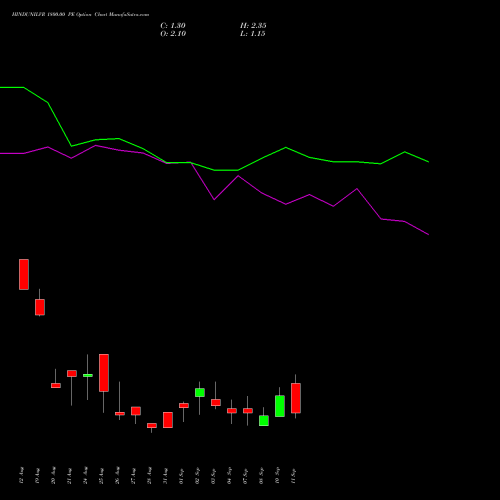Click the close value C: 1.30
The image size is (500, 500).
[173, 26]
